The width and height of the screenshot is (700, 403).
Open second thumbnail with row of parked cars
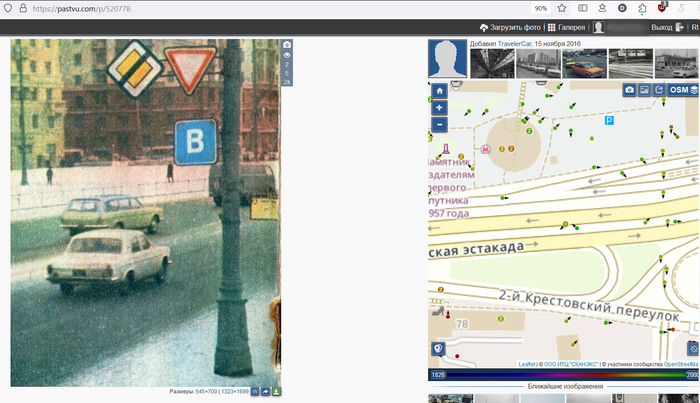[538, 64]
